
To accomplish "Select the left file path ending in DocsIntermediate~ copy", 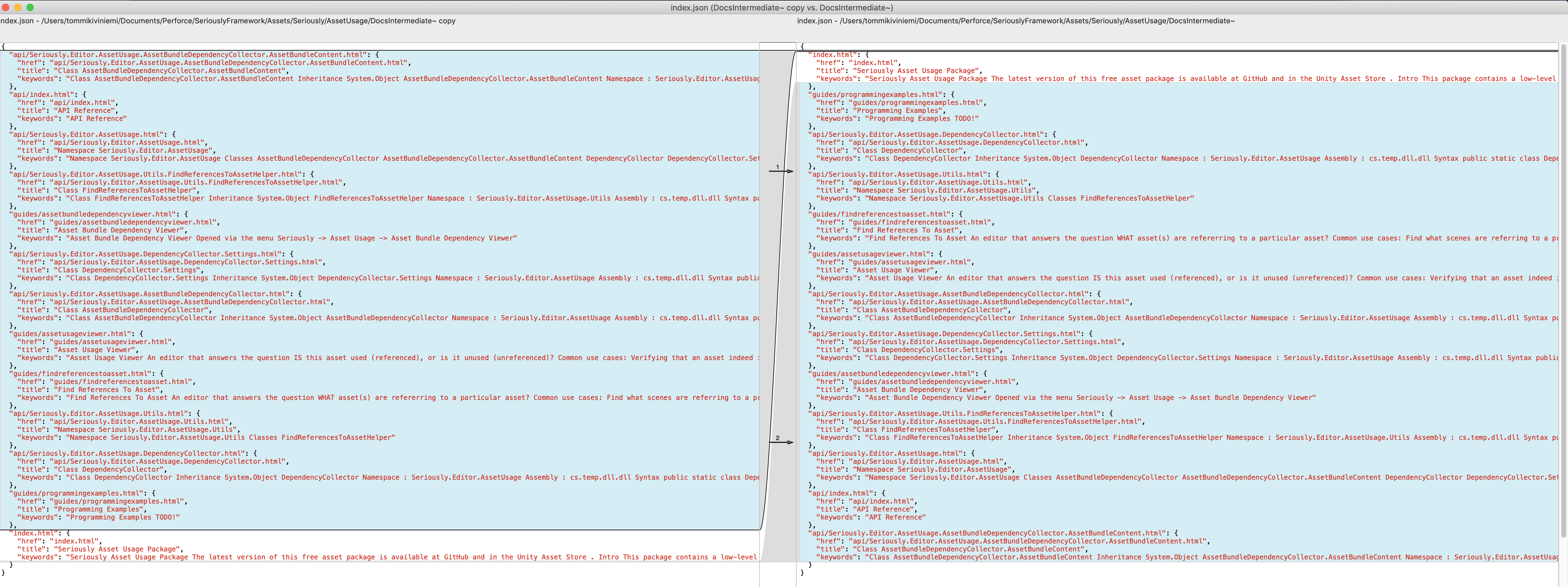I will (228, 21).
